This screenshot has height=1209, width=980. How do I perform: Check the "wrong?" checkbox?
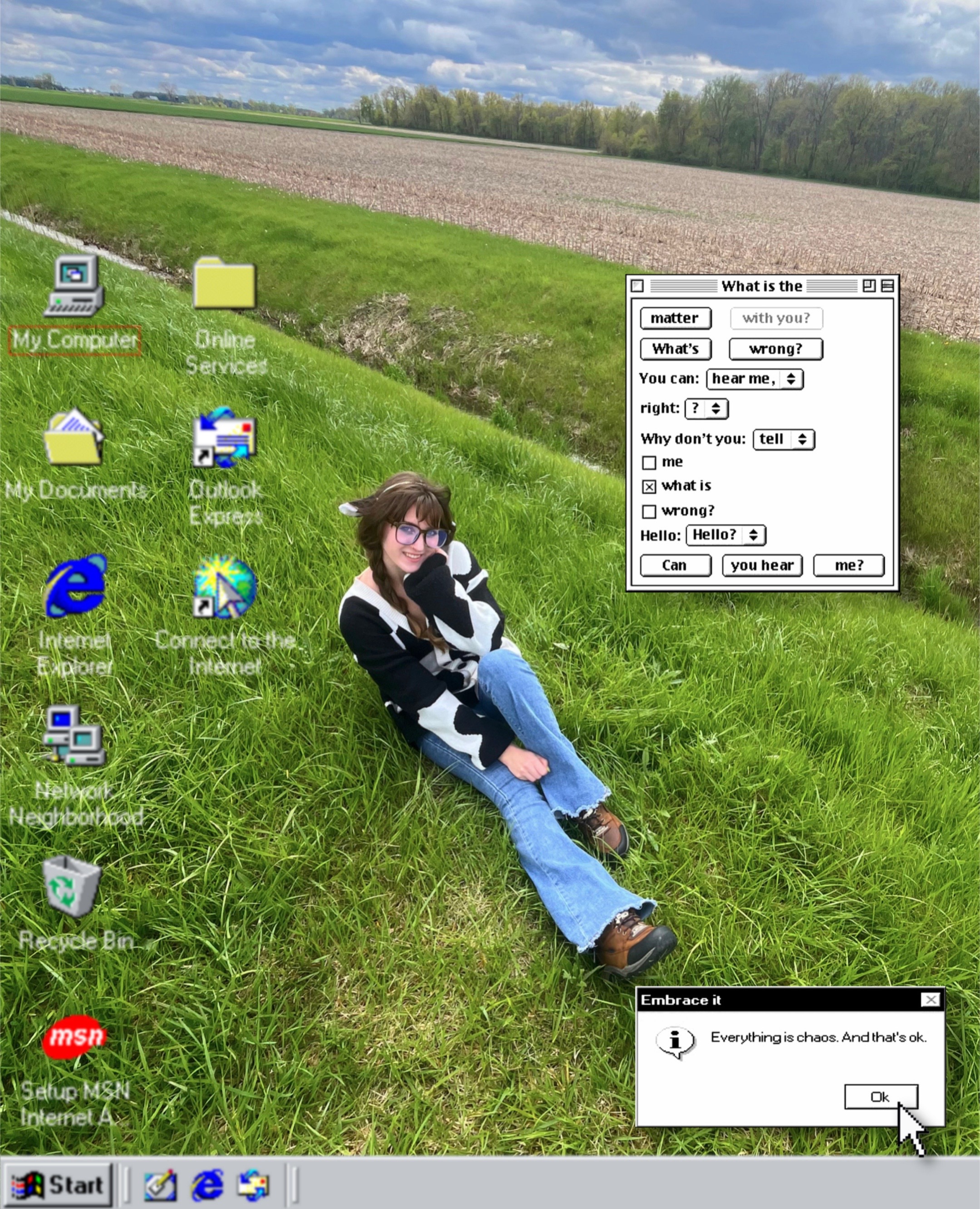[x=649, y=511]
